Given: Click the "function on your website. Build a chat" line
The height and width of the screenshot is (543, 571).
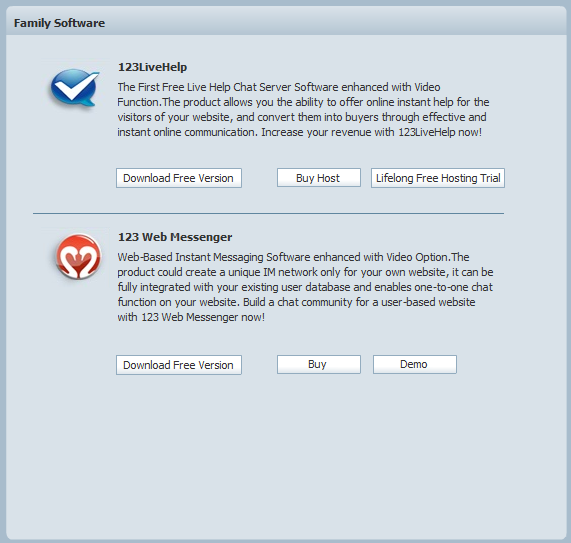Looking at the screenshot, I should click(296, 302).
